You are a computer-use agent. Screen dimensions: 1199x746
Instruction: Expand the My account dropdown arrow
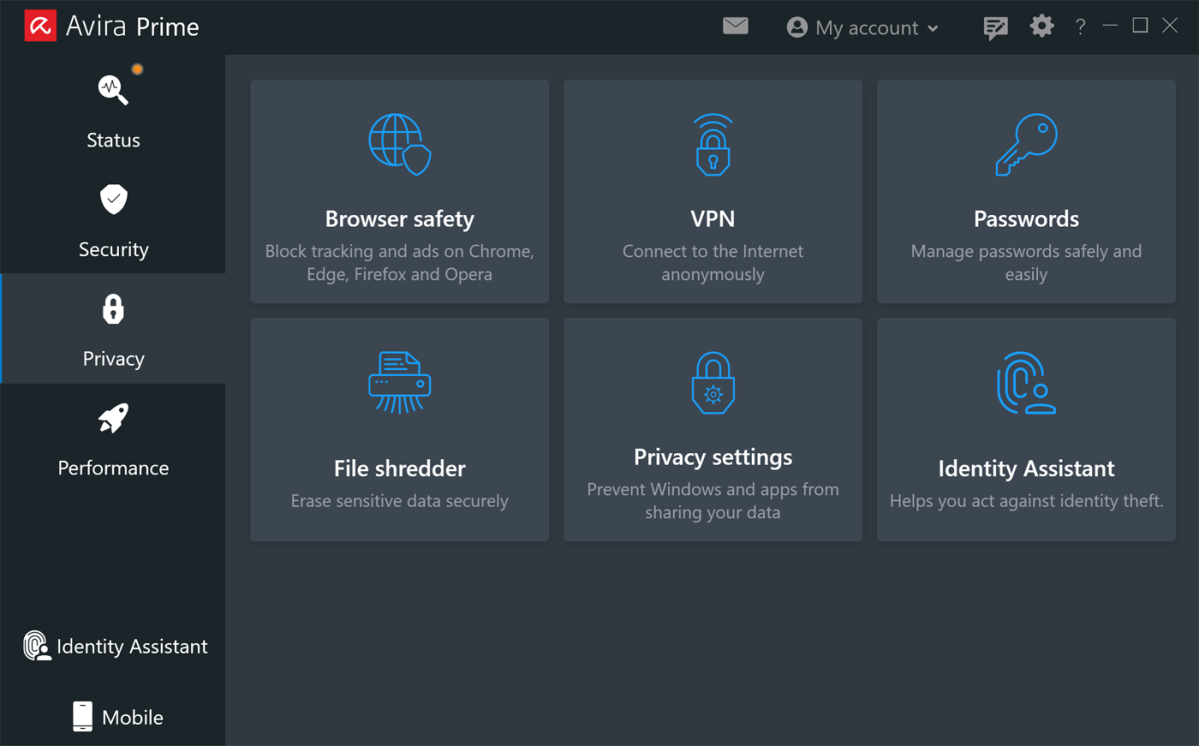click(x=933, y=28)
